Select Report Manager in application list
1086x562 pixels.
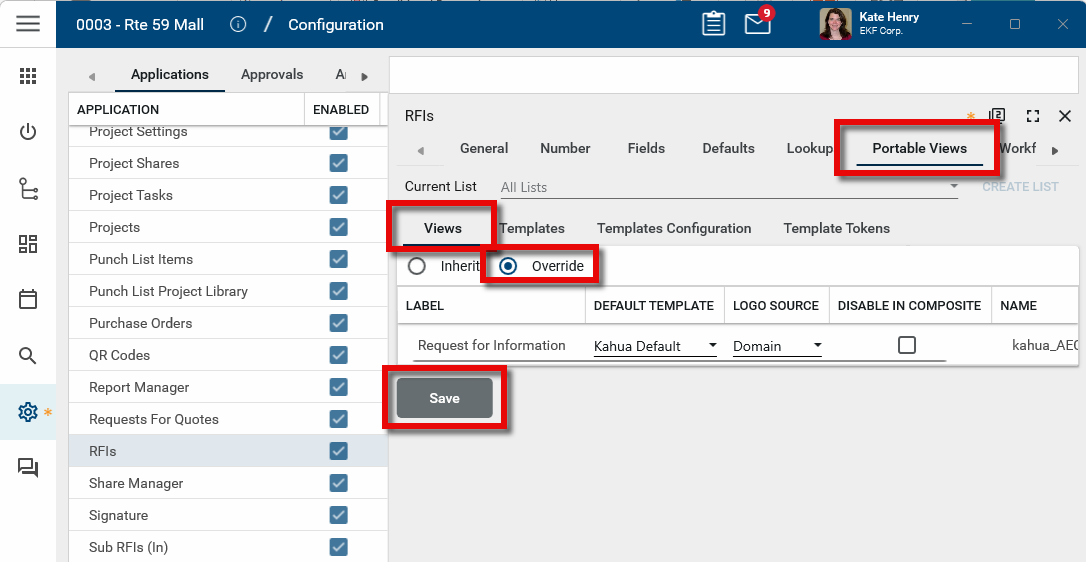pos(139,387)
